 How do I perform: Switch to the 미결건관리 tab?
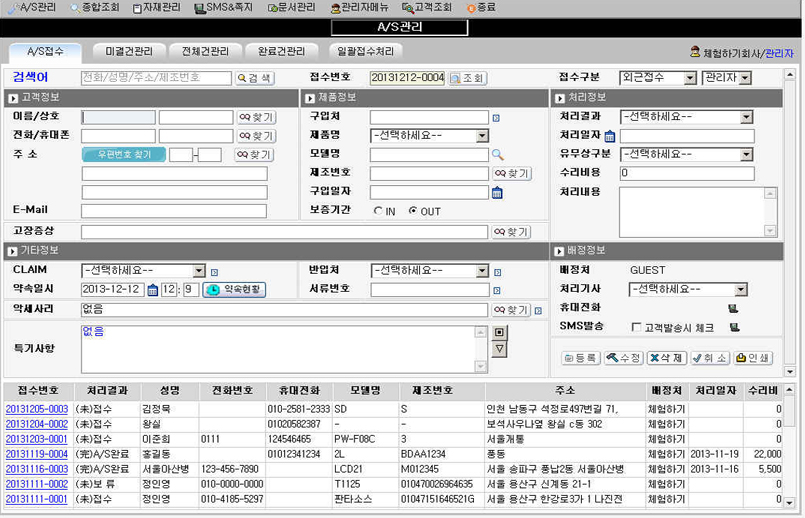[x=129, y=51]
